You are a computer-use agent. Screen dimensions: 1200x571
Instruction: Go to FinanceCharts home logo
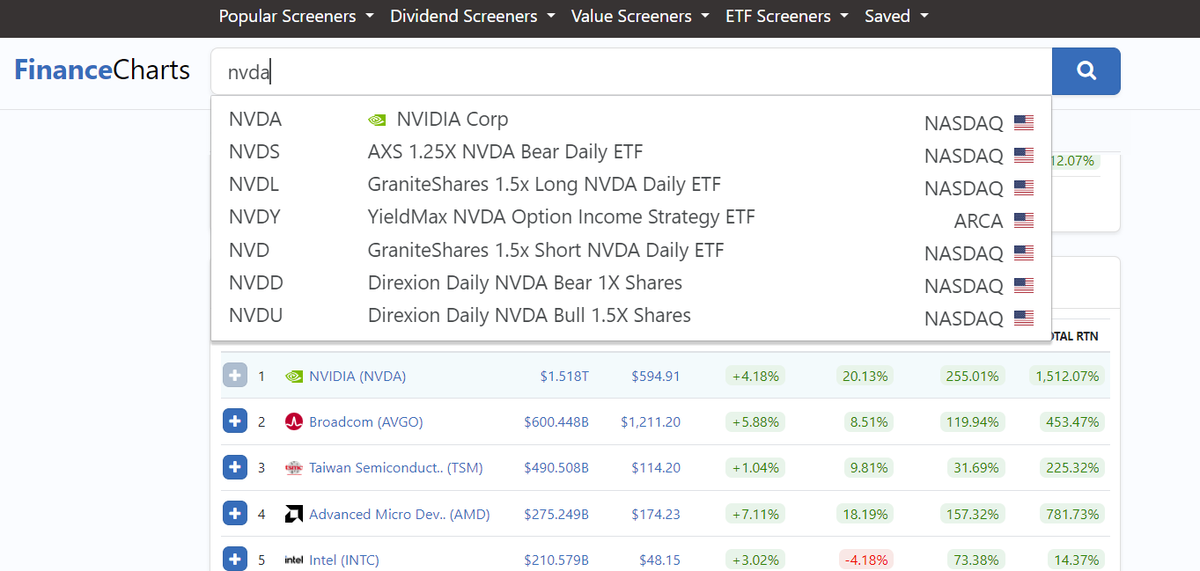[x=102, y=70]
